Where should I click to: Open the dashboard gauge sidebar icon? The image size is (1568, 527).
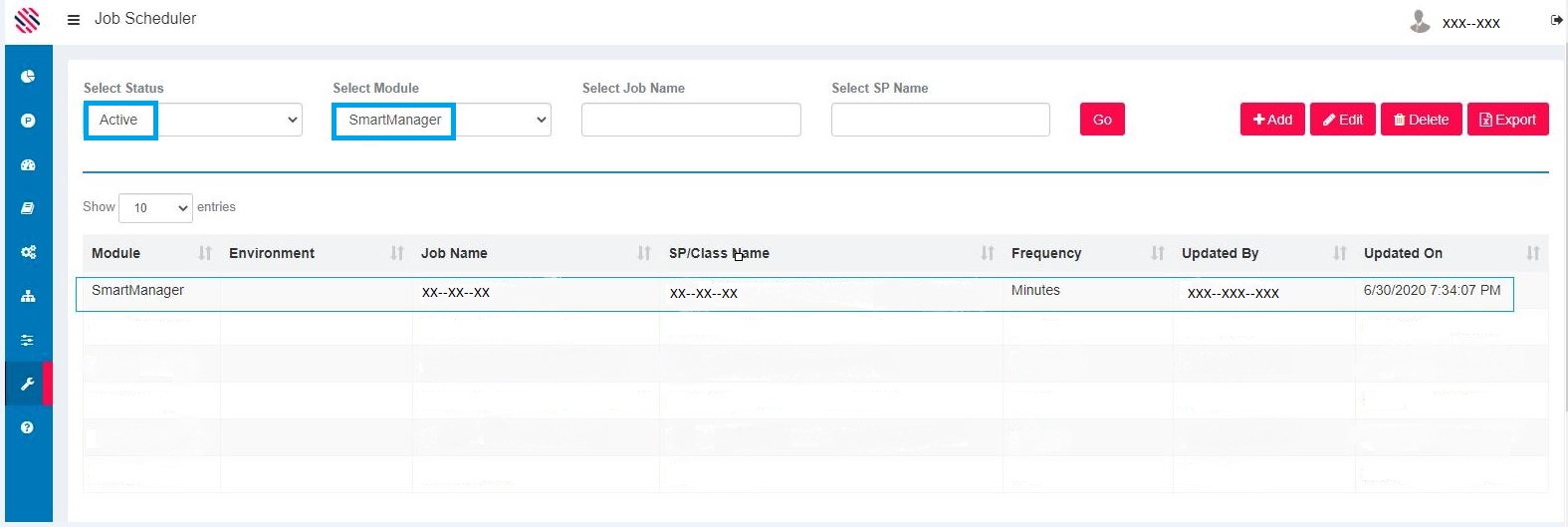click(x=28, y=164)
